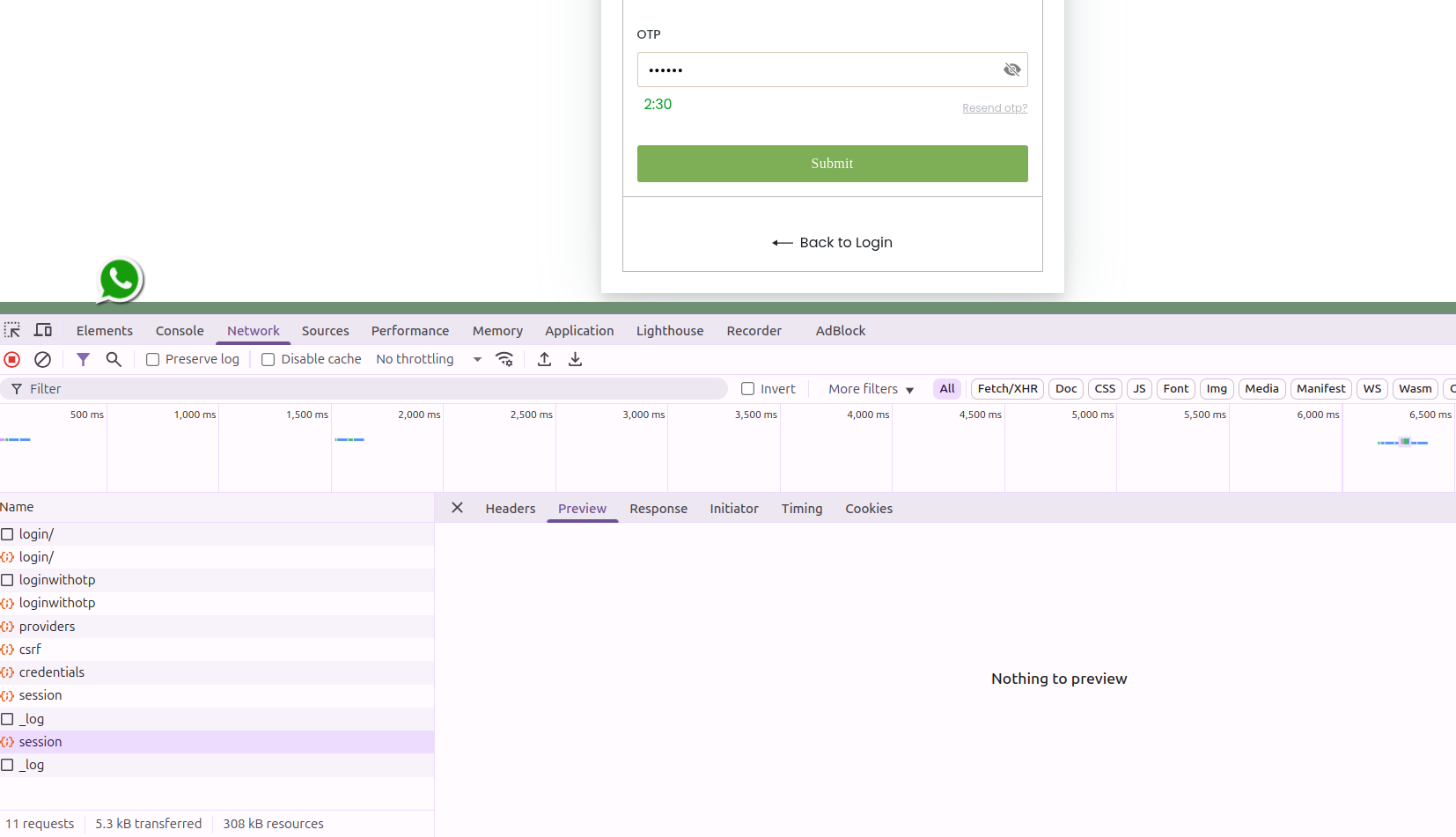Viewport: 1456px width, 837px height.
Task: Click the network Filter text field
Action: click(364, 389)
